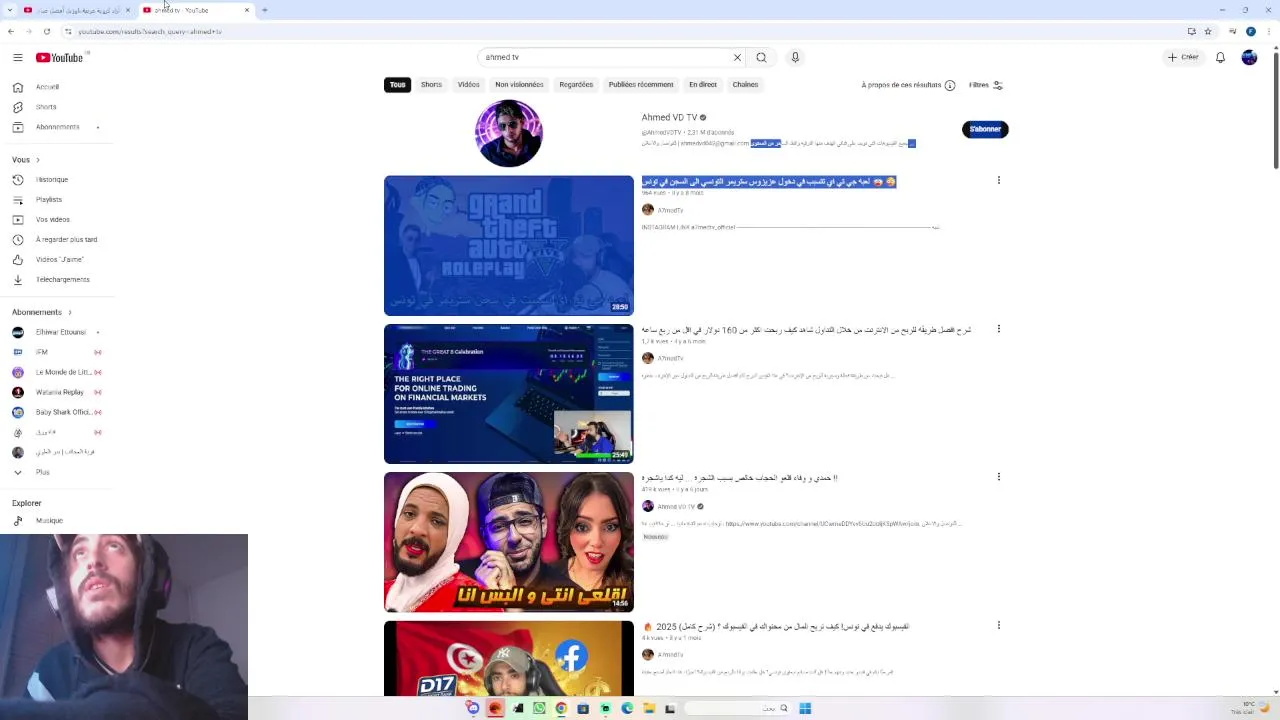Go to Accueil in sidebar

coord(47,87)
